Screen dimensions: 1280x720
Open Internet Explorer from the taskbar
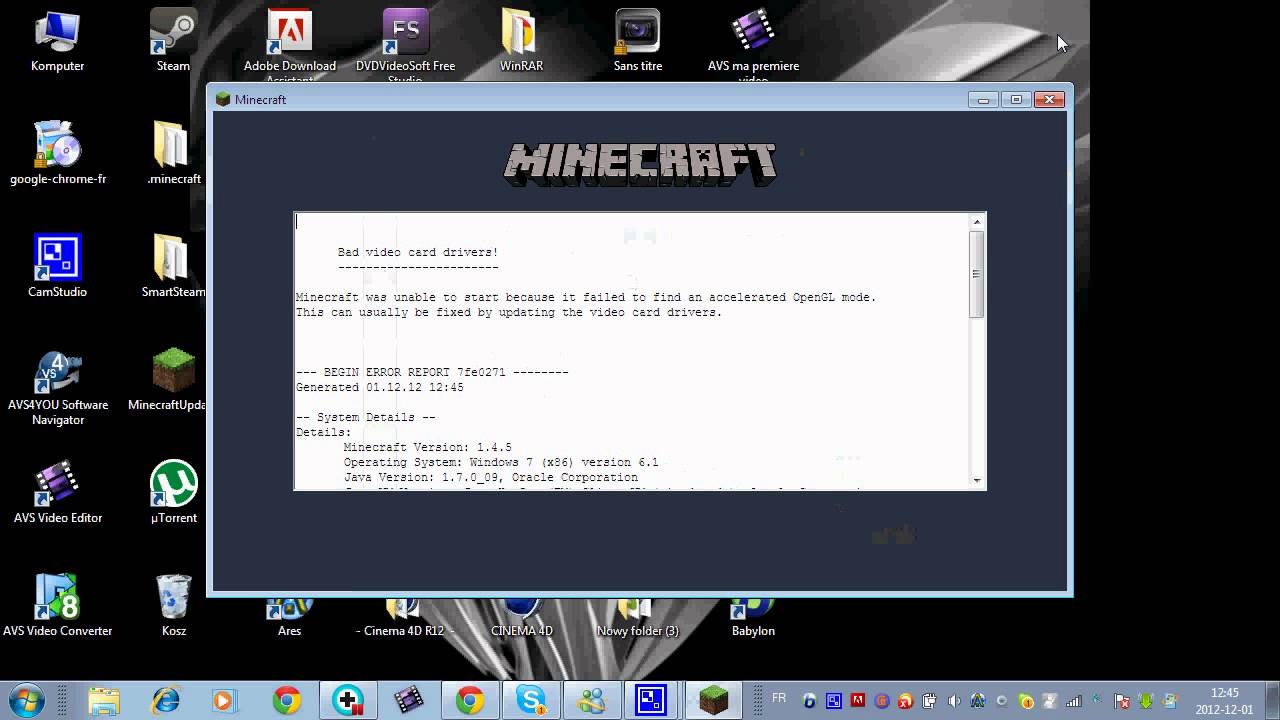[165, 700]
